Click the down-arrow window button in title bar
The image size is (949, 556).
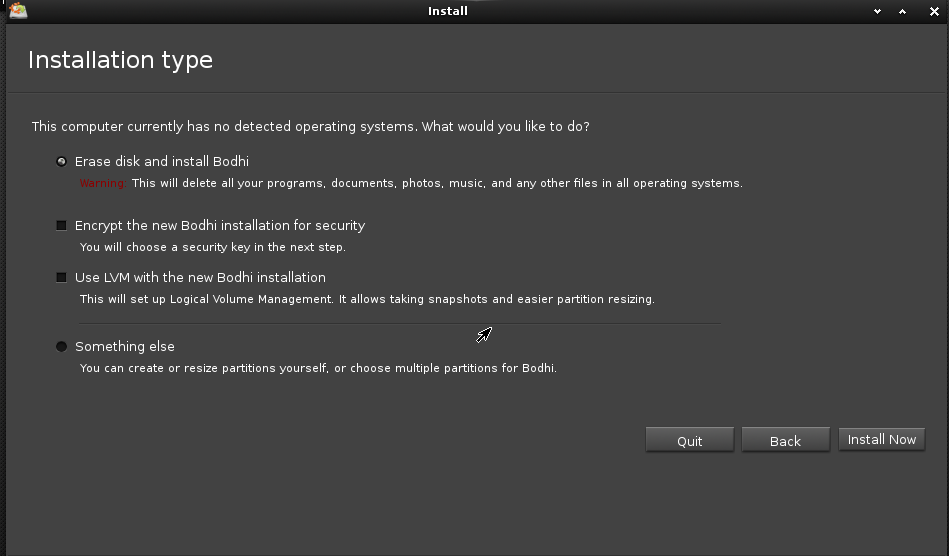click(877, 11)
